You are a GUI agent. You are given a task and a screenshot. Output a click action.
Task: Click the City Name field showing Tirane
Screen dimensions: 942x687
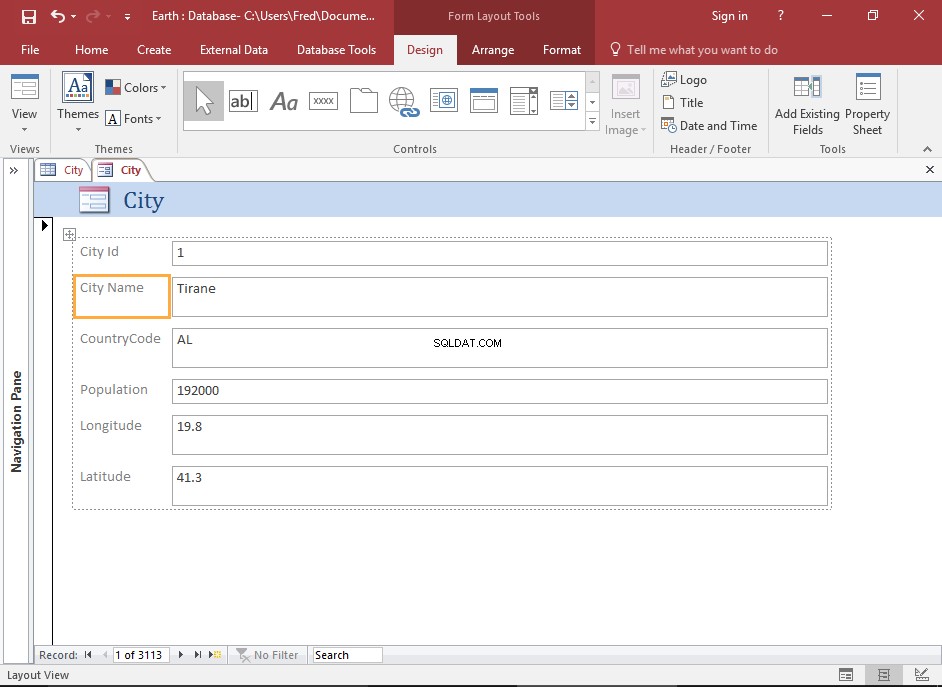pyautogui.click(x=499, y=297)
